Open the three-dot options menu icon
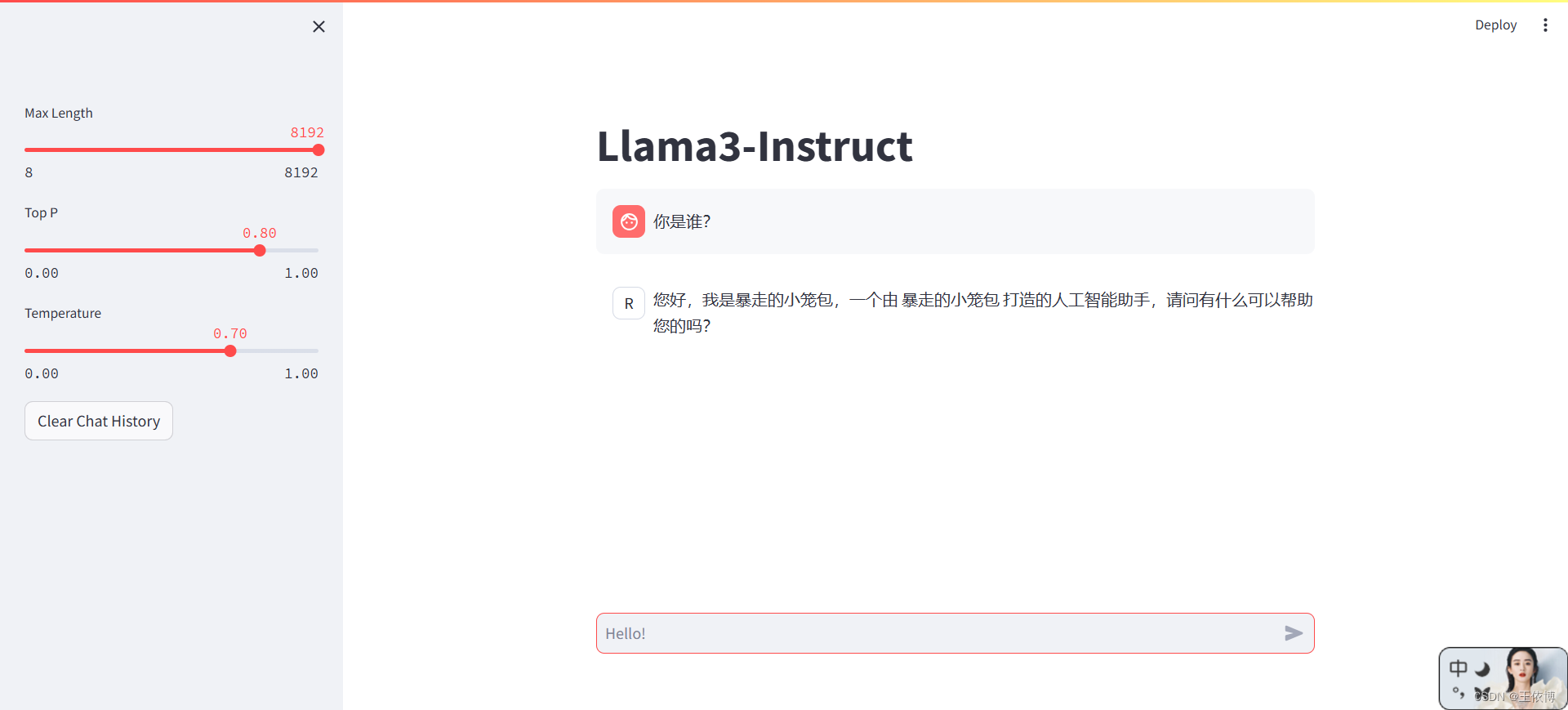Image resolution: width=1568 pixels, height=710 pixels. [x=1546, y=25]
